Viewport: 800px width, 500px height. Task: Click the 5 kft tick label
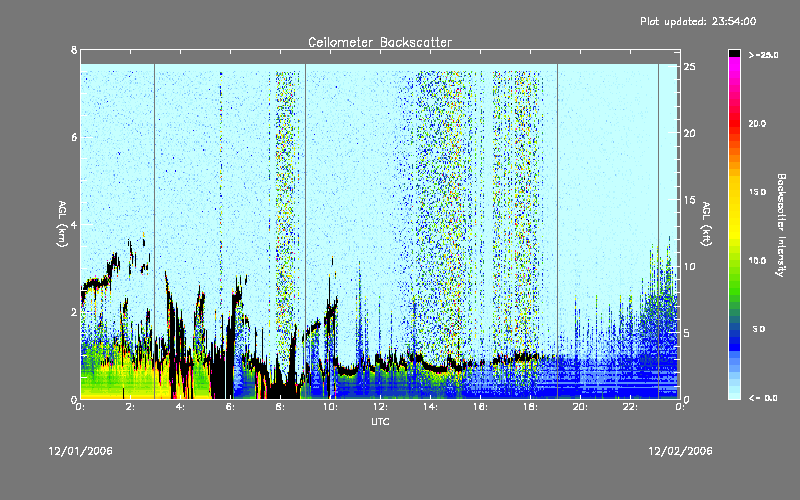pyautogui.click(x=687, y=333)
